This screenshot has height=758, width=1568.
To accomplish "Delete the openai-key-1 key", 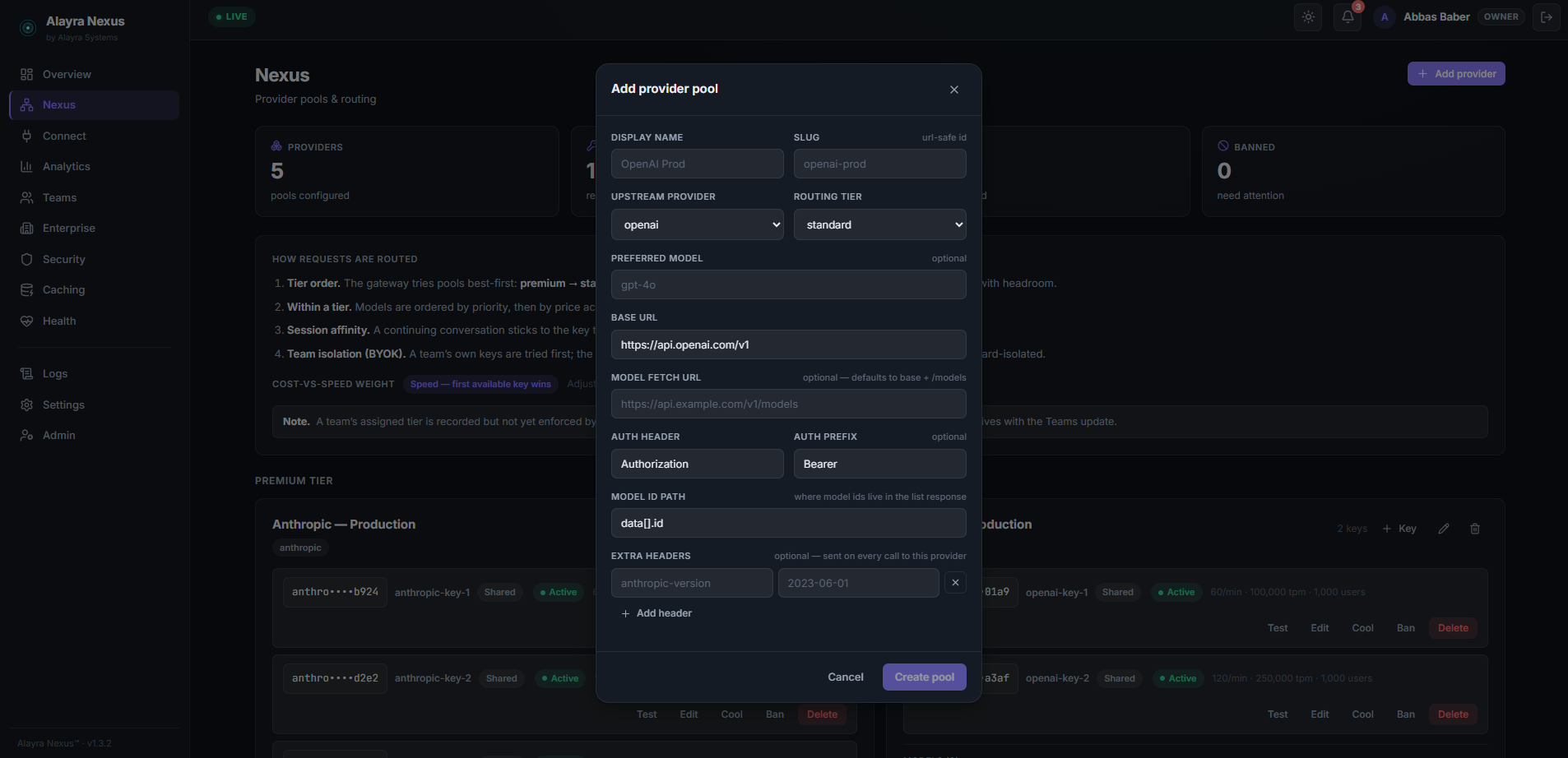I will [1453, 628].
